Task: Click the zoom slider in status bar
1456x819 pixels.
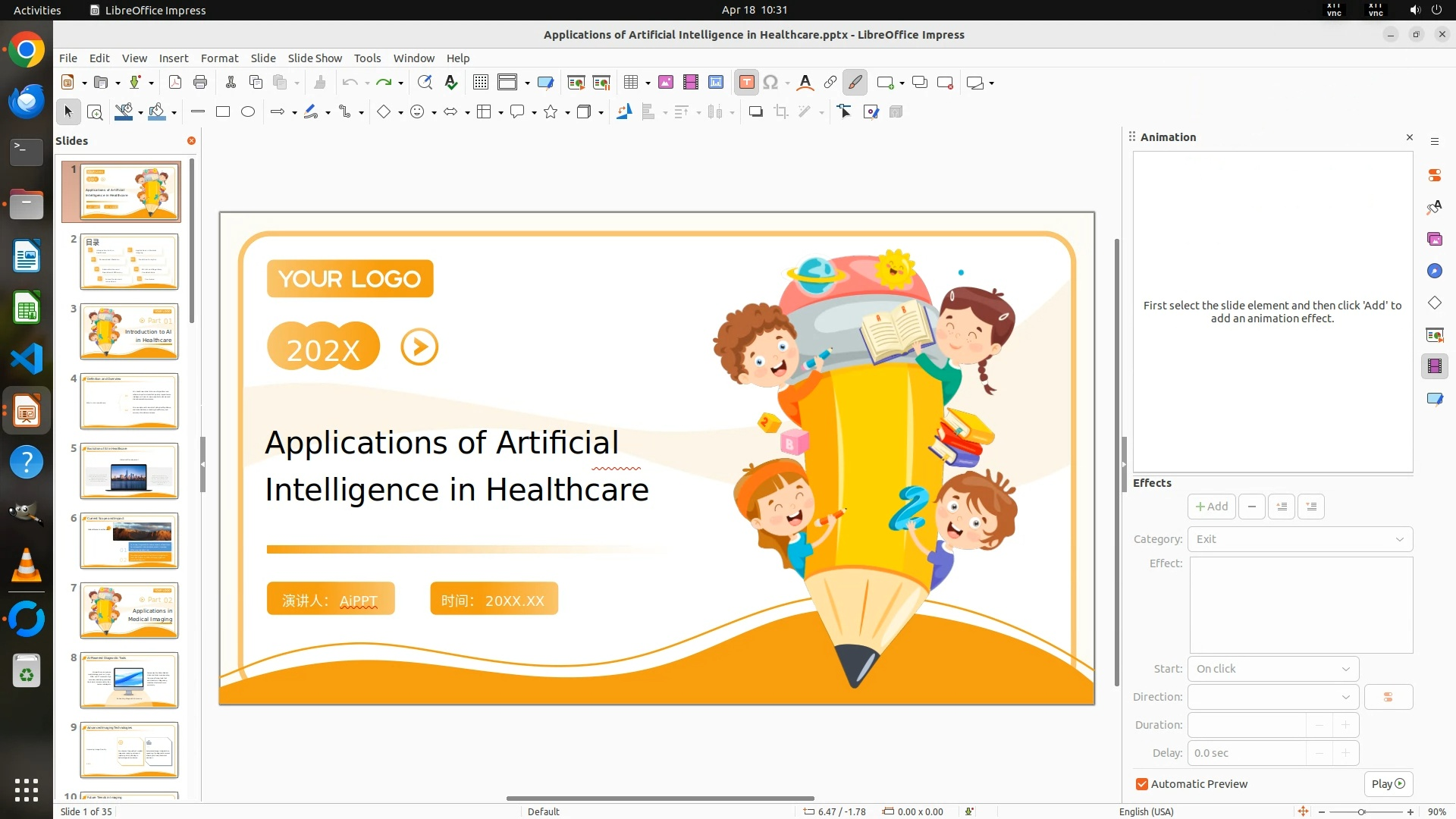Action: (1362, 812)
